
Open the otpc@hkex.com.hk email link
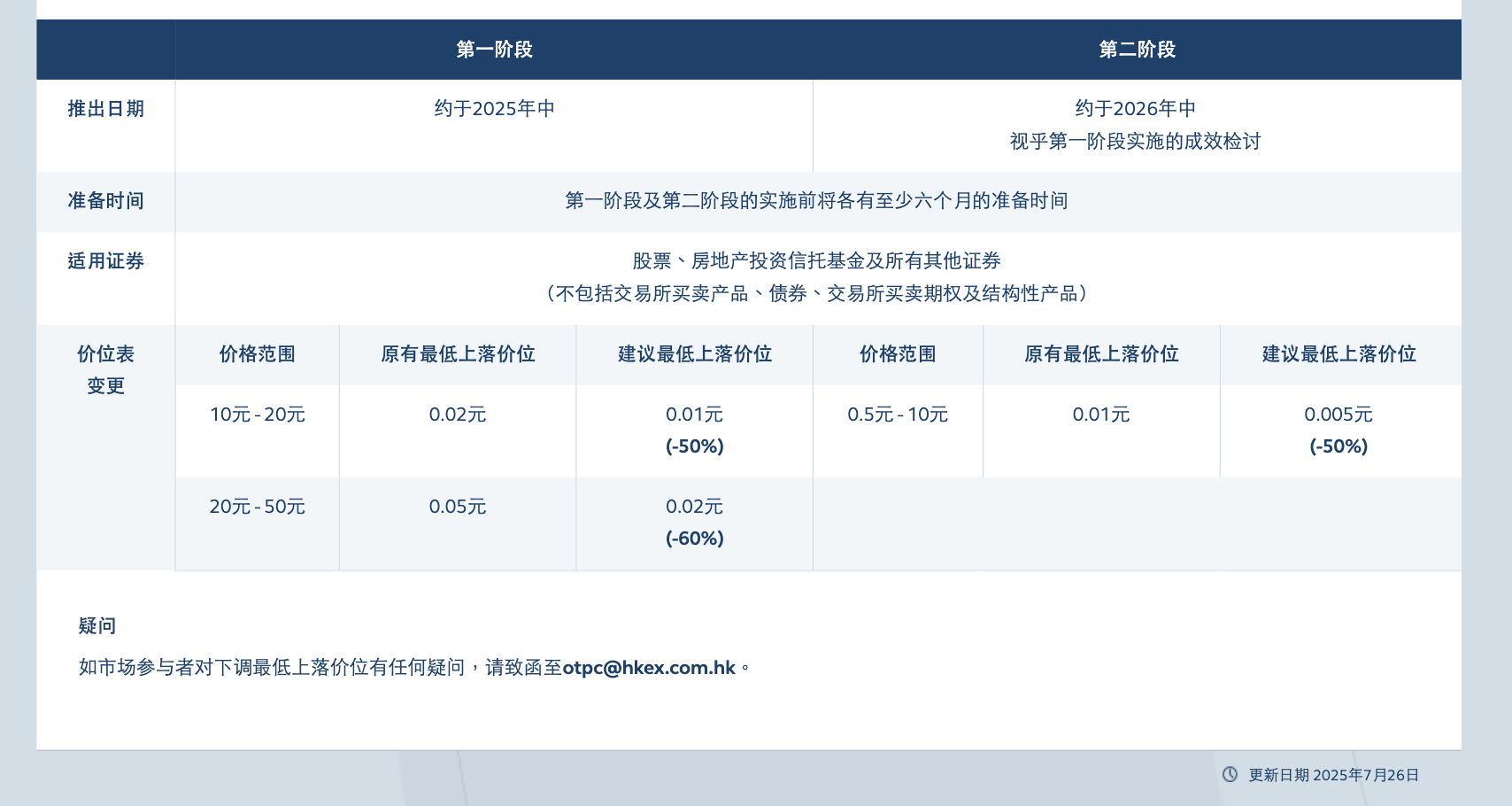tap(649, 668)
